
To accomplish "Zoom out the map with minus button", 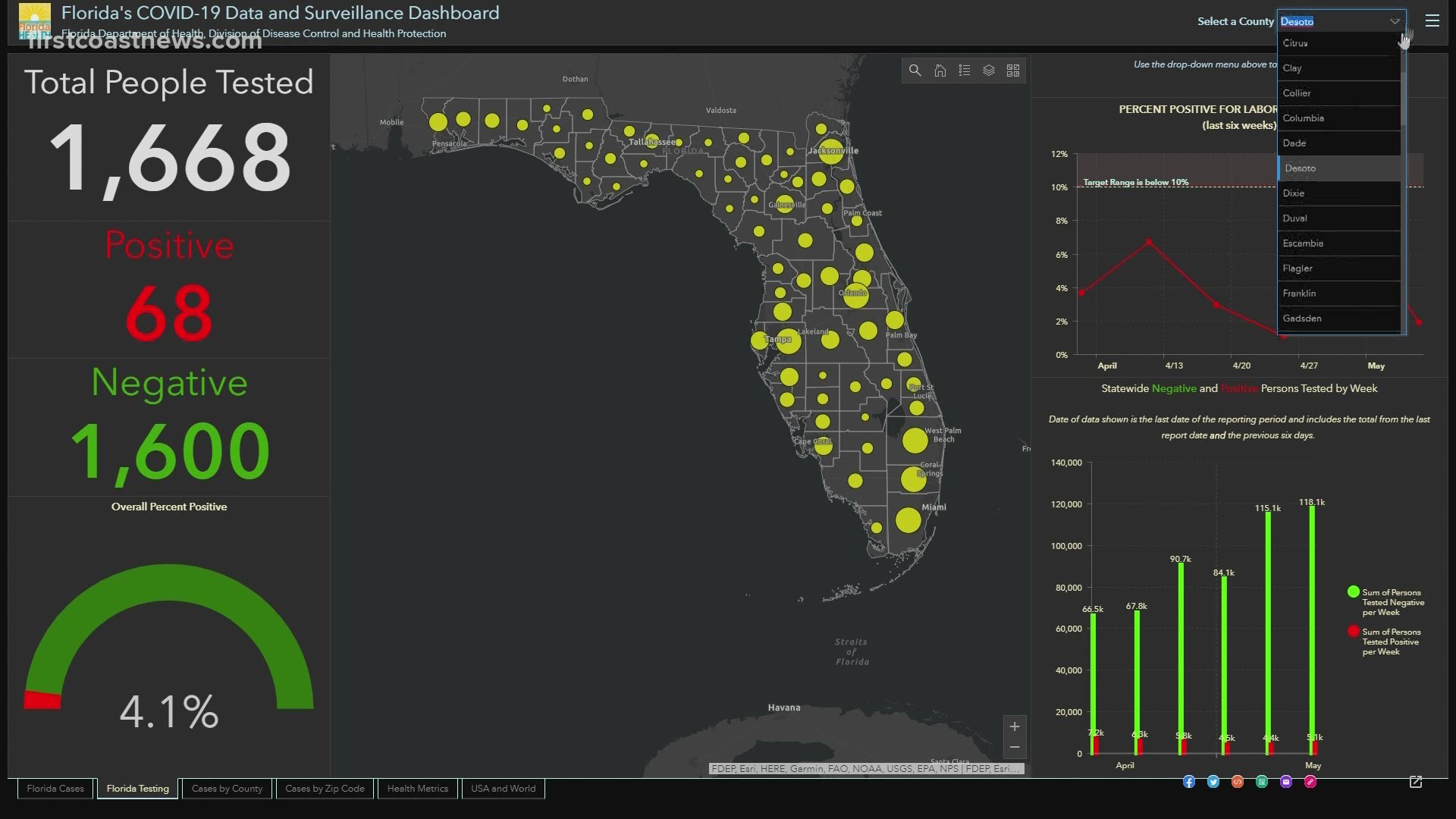I will coord(1015,748).
